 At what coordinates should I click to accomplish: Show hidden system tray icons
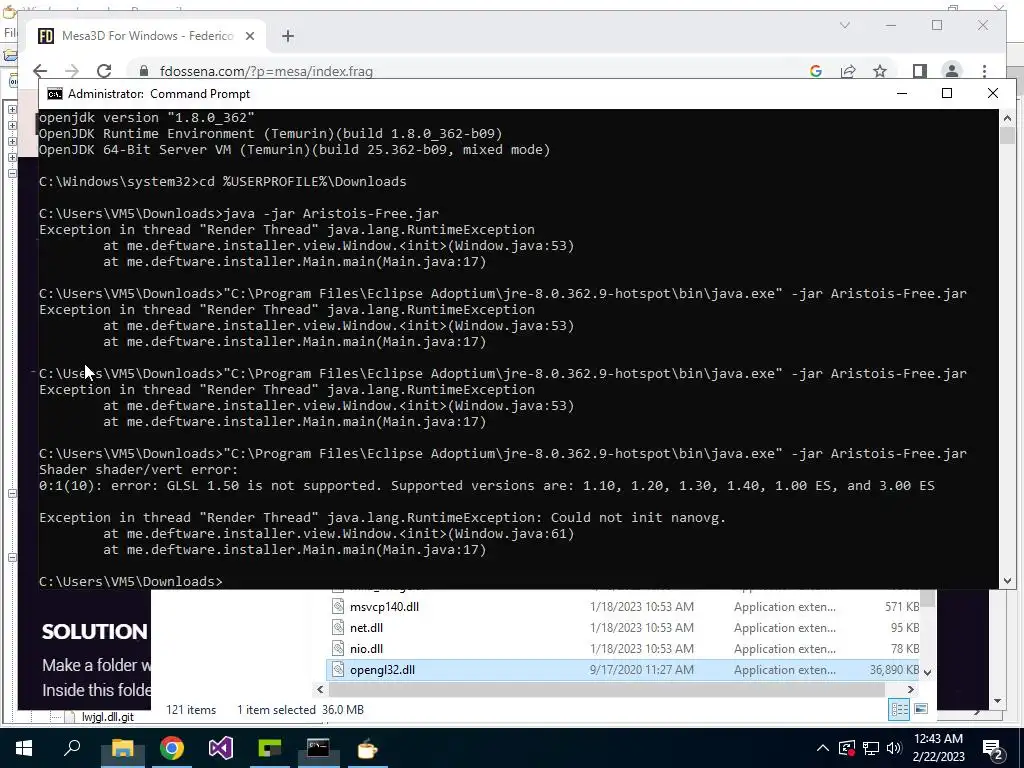coord(823,748)
